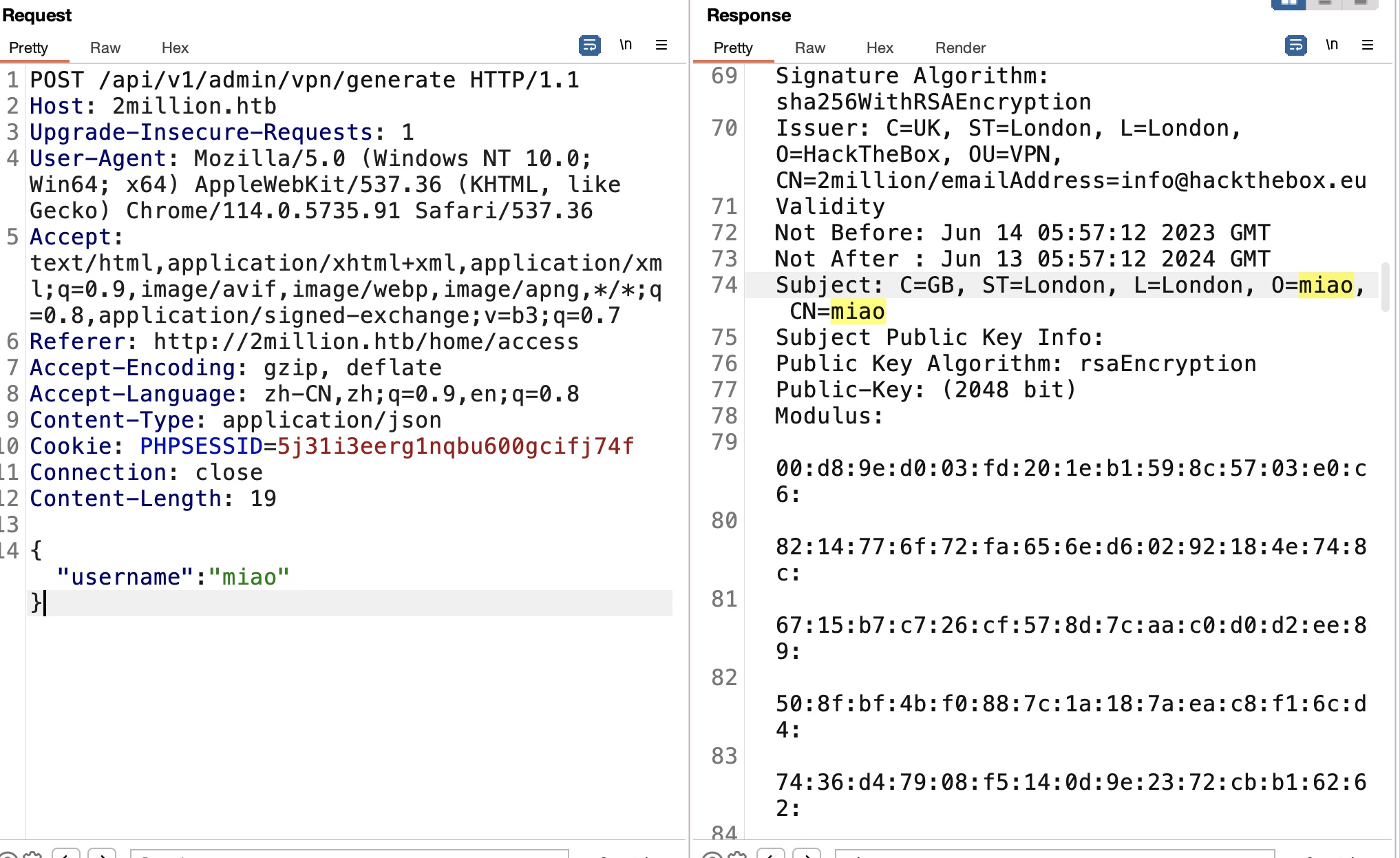
Task: Toggle word wrap in Request panel
Action: click(x=589, y=45)
